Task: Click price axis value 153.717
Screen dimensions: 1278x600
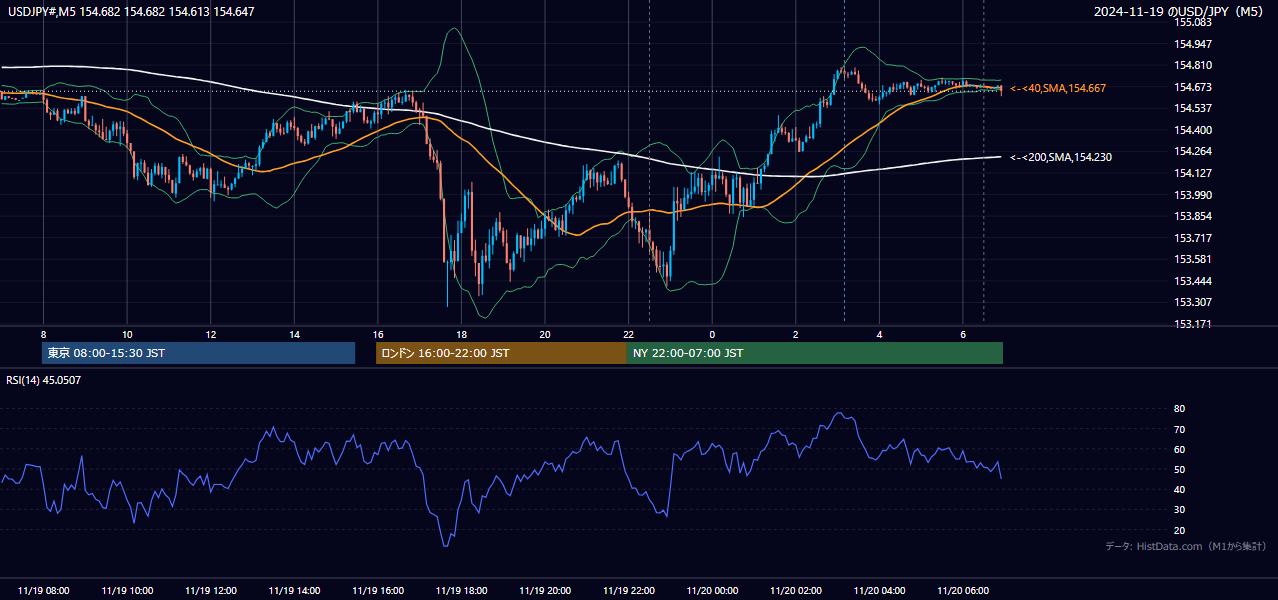Action: click(1192, 238)
